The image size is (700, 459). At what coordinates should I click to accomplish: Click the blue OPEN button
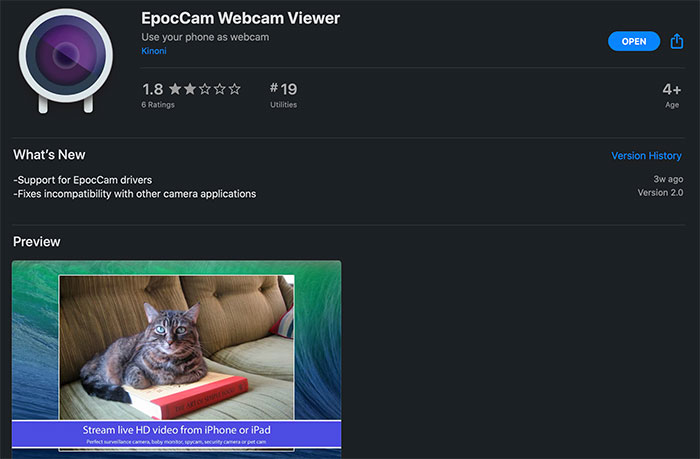pos(633,41)
